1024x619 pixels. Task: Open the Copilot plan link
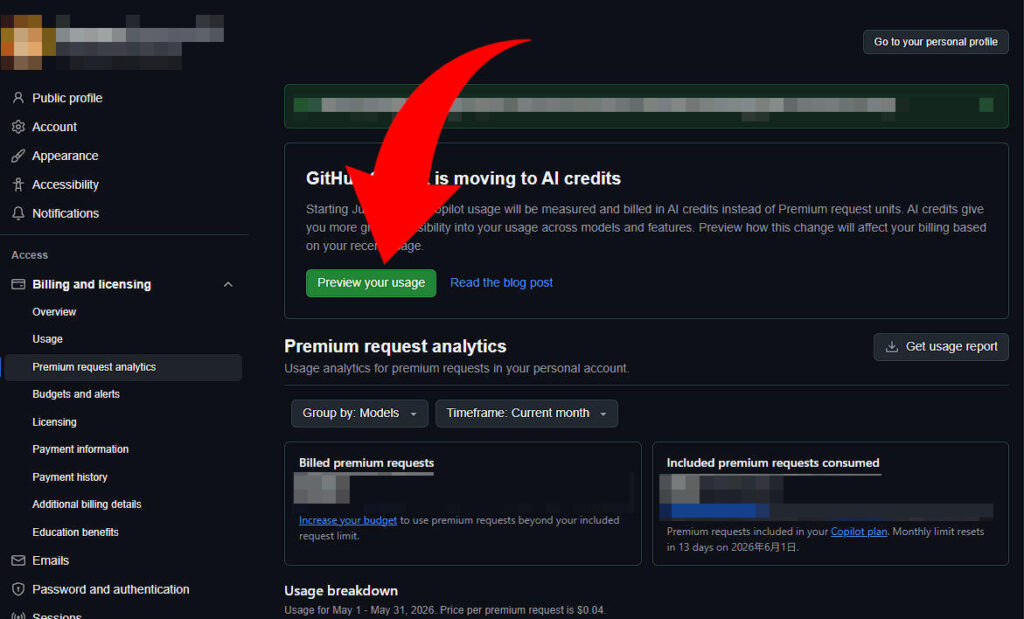click(x=858, y=532)
